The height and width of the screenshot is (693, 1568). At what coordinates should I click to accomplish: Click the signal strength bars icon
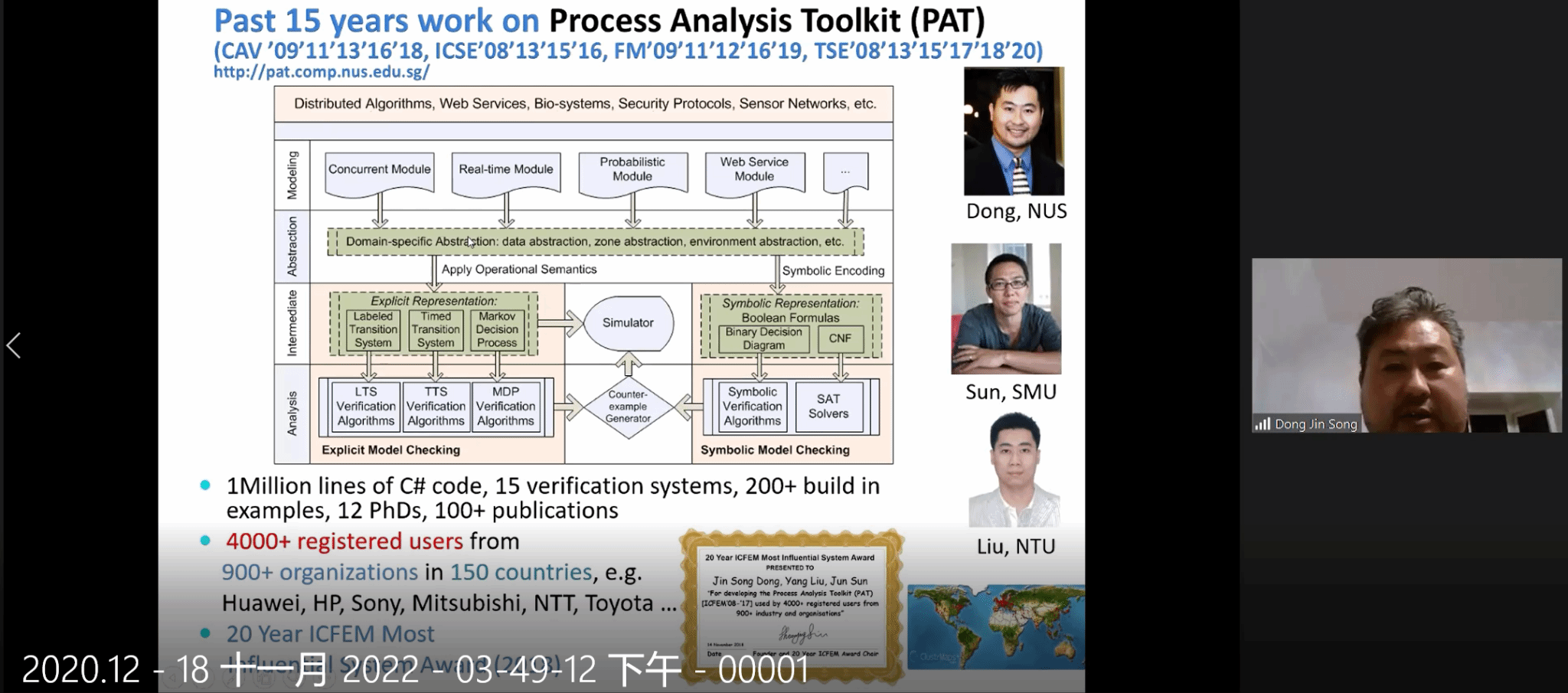pyautogui.click(x=1262, y=424)
